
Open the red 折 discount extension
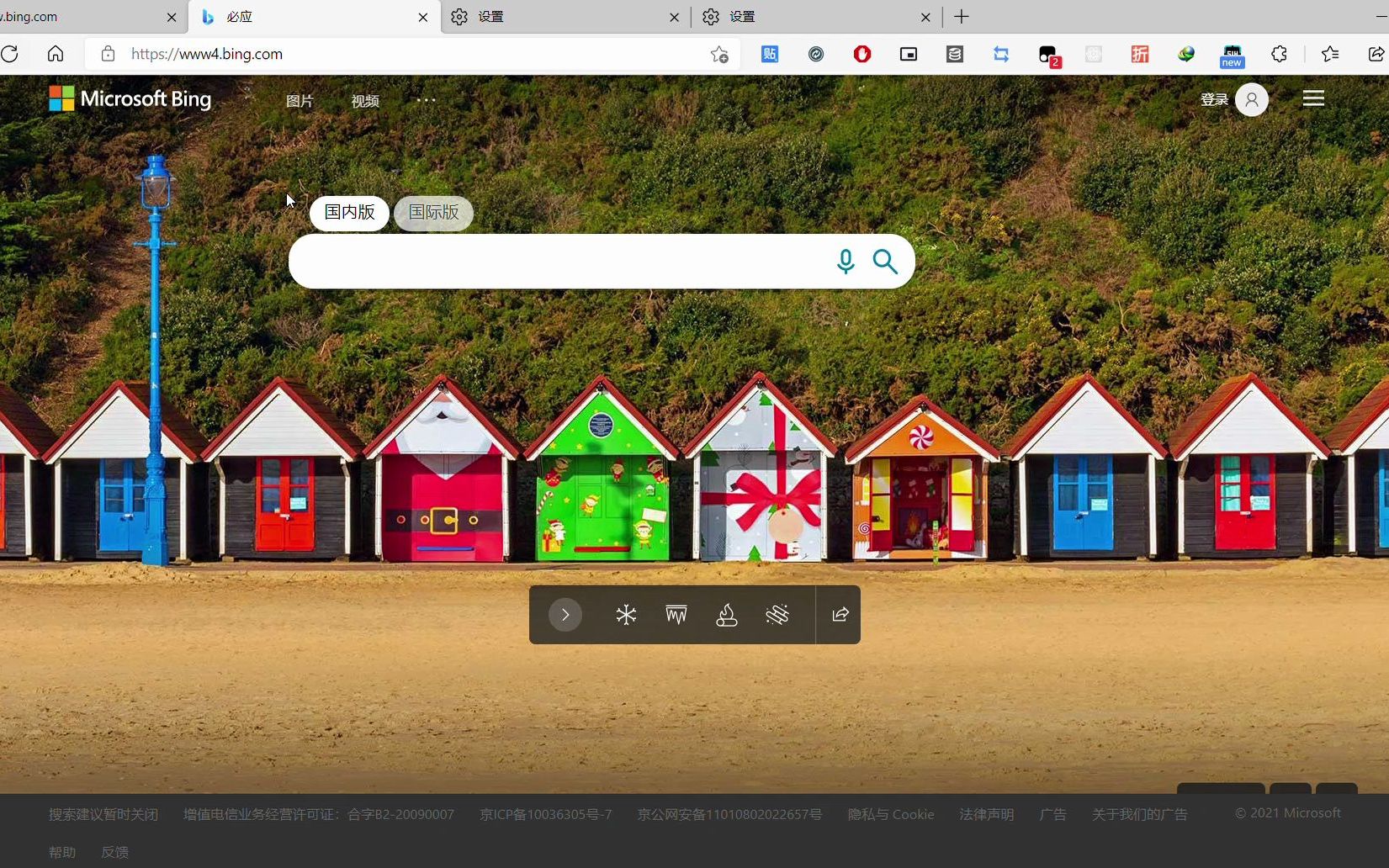click(x=1140, y=54)
